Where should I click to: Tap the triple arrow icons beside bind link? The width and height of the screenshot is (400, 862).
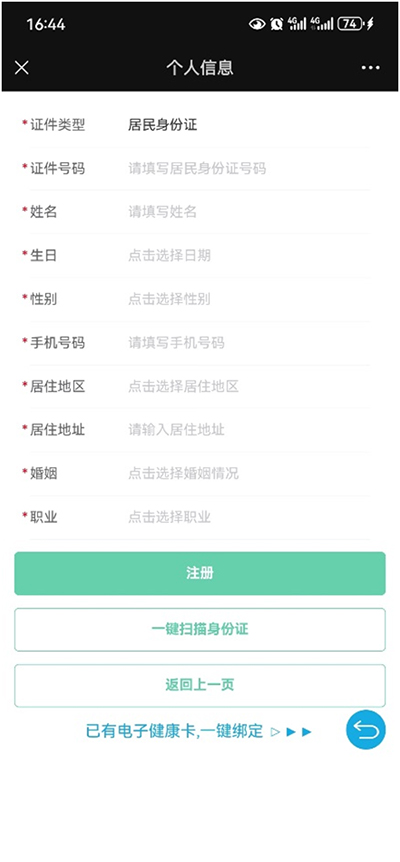pos(291,732)
